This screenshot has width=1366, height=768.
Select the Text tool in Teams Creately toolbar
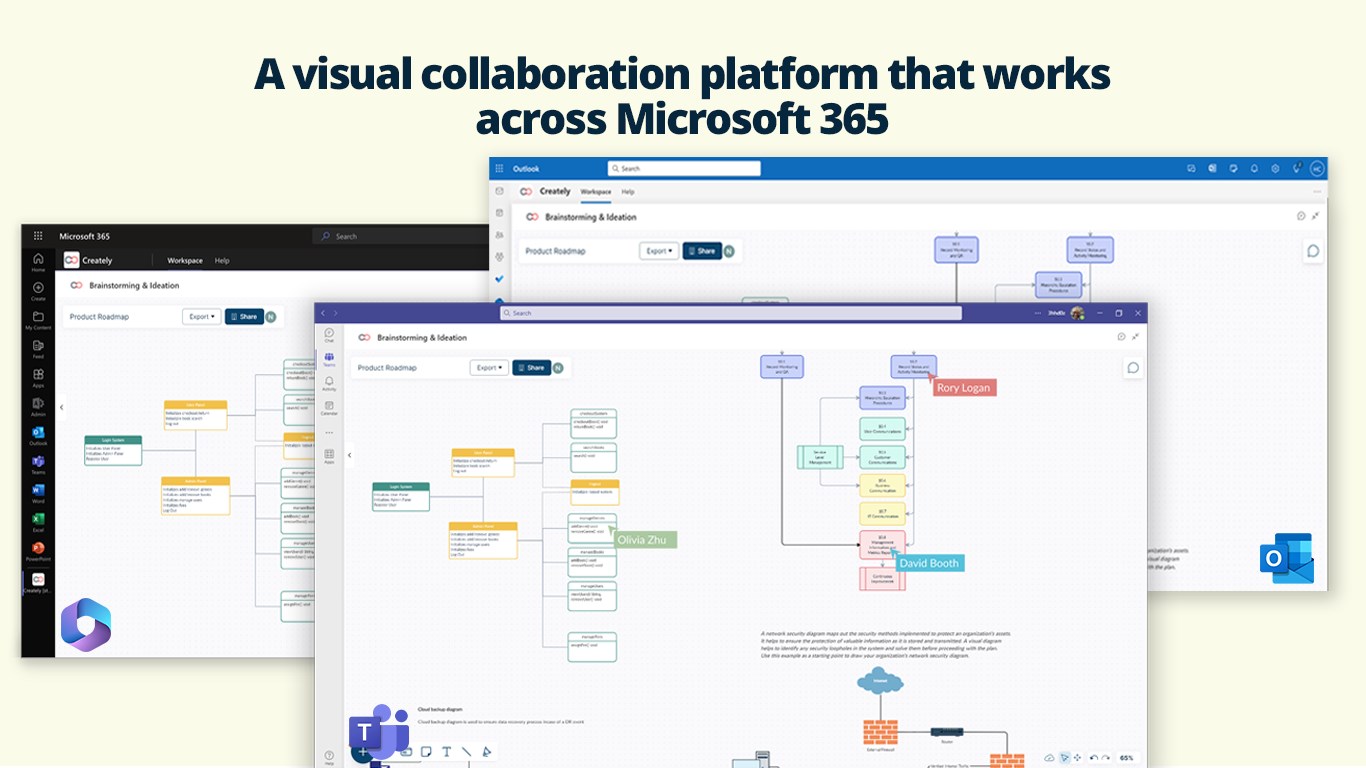click(446, 751)
